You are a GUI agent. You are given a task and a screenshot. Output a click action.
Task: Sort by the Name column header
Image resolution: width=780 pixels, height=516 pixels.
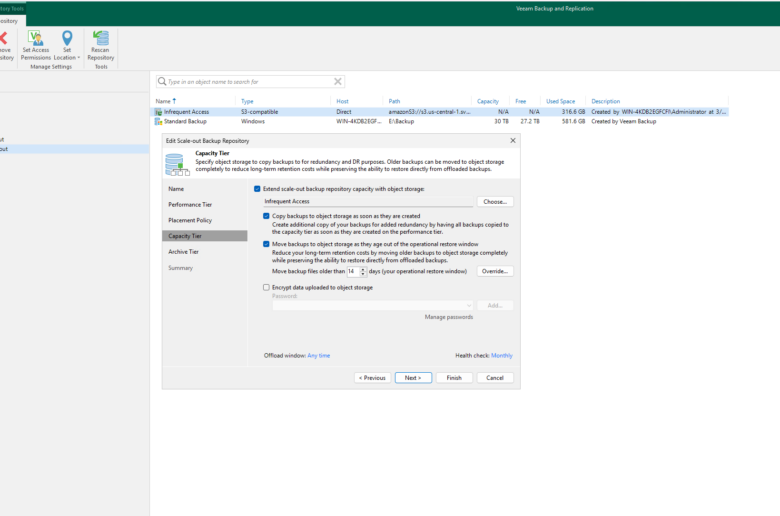coord(163,102)
